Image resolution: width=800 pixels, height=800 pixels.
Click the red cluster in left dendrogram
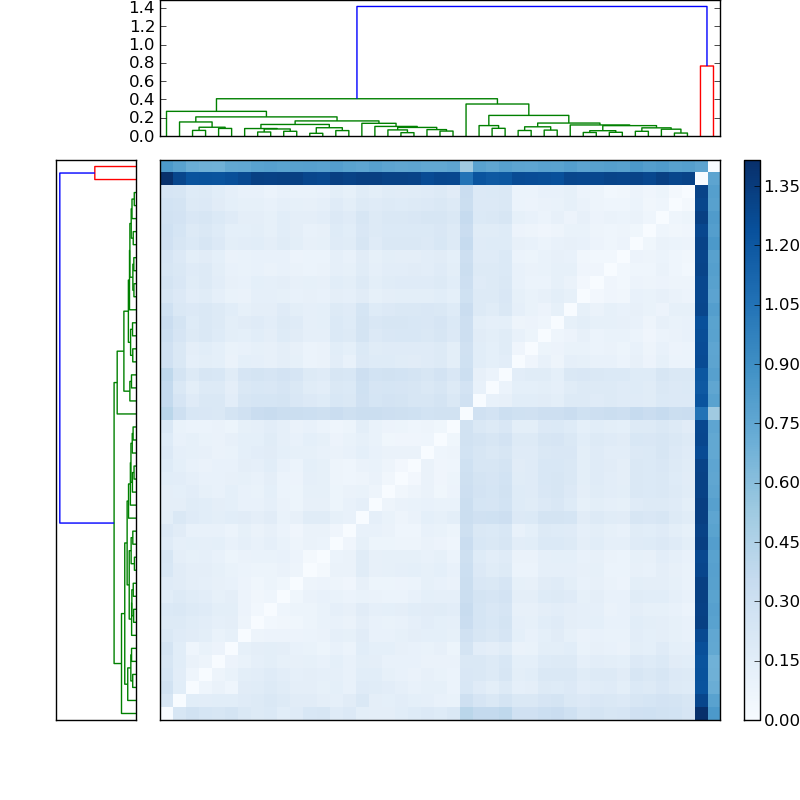click(115, 167)
